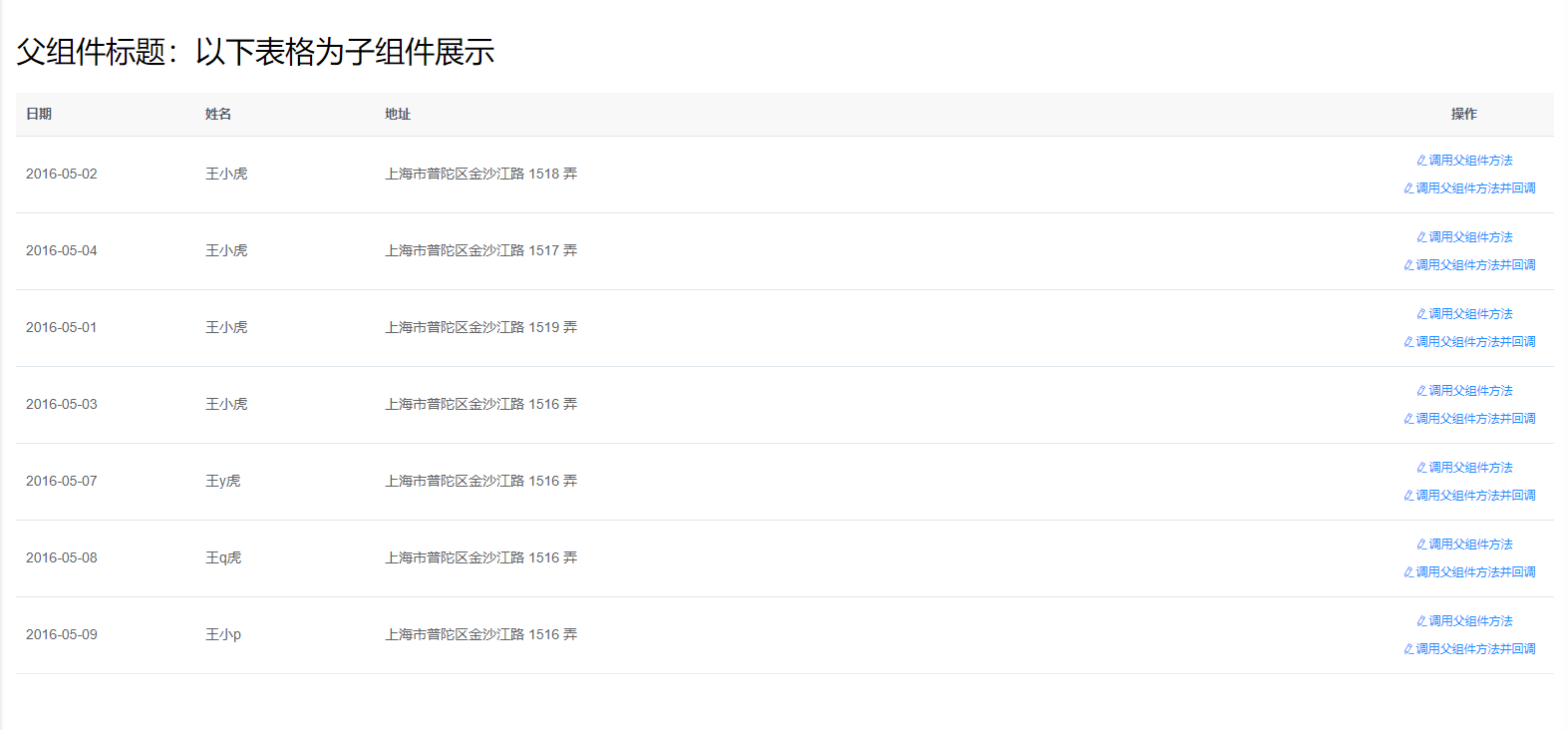Click the 日期 column header

click(39, 115)
